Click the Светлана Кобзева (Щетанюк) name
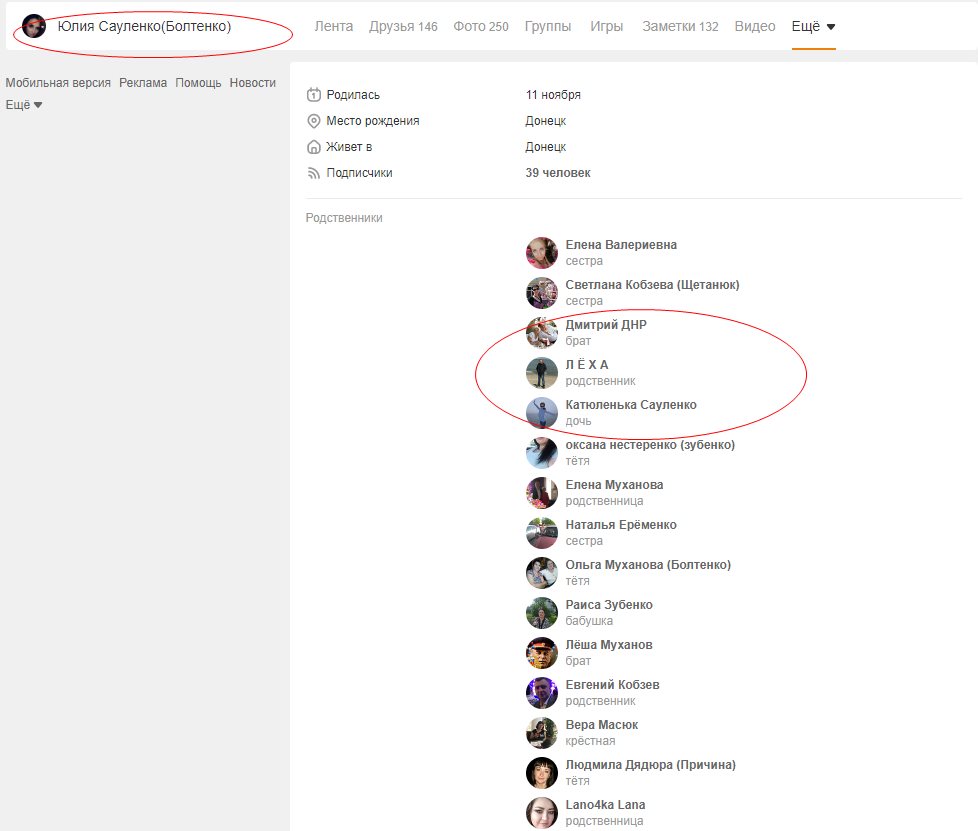This screenshot has width=978, height=831. pyautogui.click(x=652, y=285)
